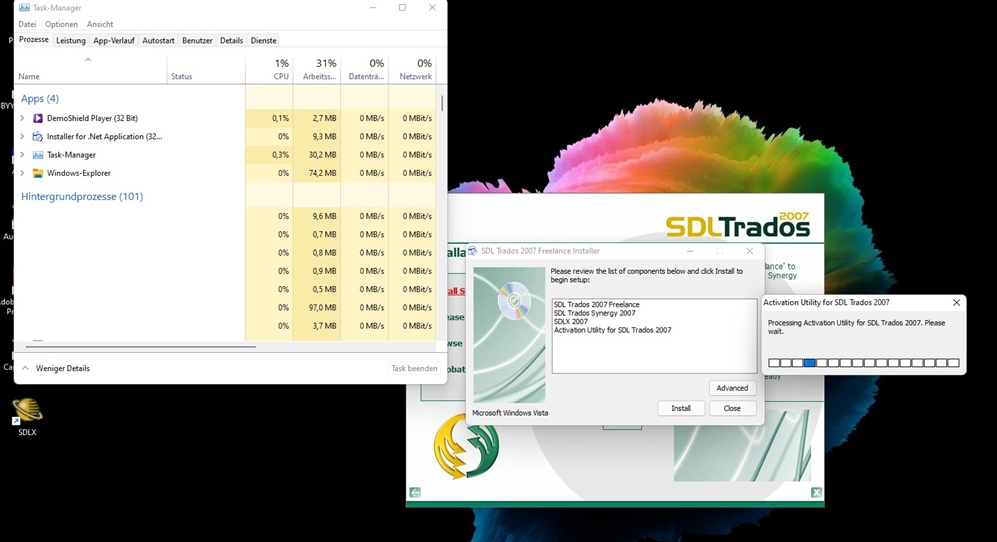Click the CD disc image in installer dialog
Viewport: 997px width, 542px height.
click(514, 300)
